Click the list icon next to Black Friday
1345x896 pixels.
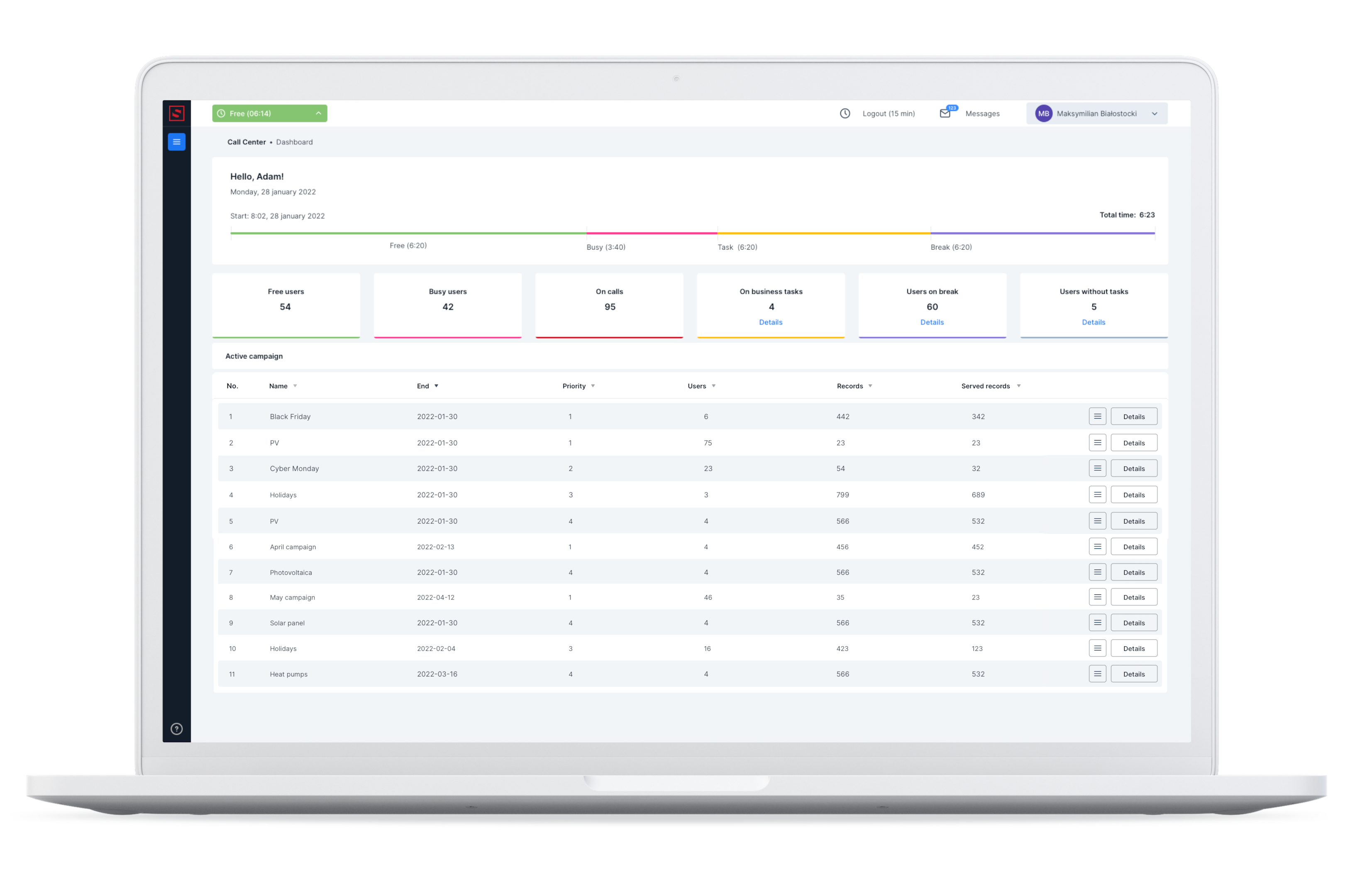point(1096,416)
